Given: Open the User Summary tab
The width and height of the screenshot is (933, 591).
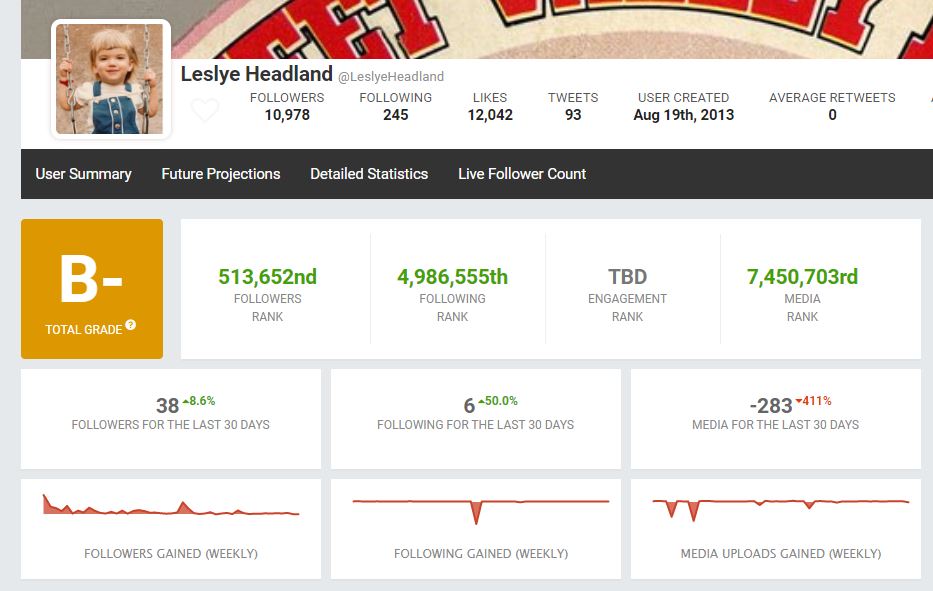Looking at the screenshot, I should [x=83, y=174].
